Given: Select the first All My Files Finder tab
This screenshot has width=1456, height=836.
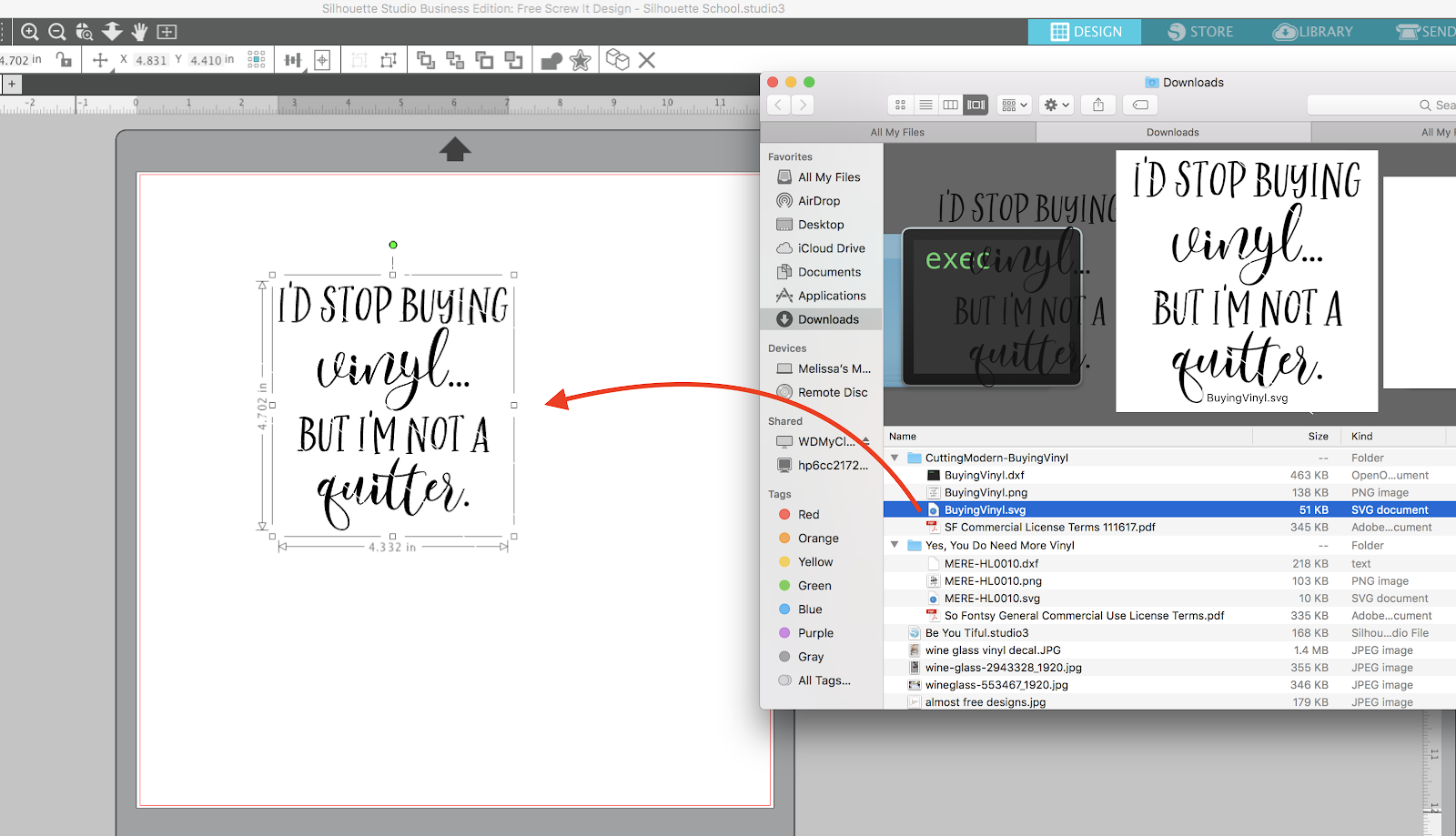Looking at the screenshot, I should point(897,133).
